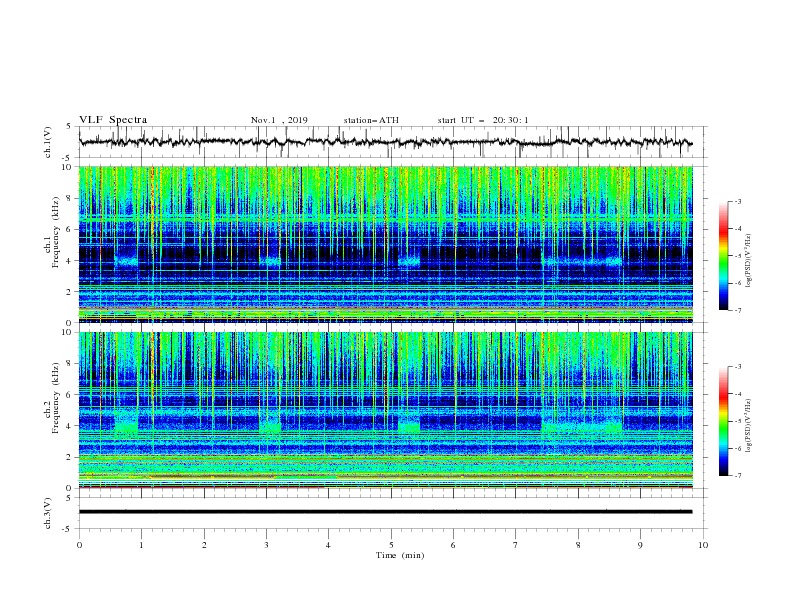Click the "VLF Spectra" title text
This screenshot has height=612, width=792.
pos(113,120)
